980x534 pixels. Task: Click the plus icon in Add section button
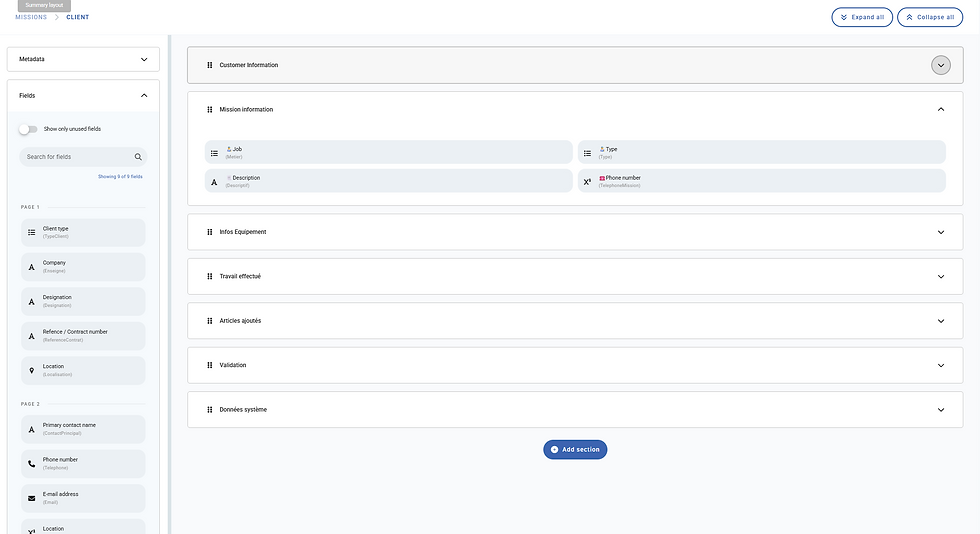(x=554, y=450)
